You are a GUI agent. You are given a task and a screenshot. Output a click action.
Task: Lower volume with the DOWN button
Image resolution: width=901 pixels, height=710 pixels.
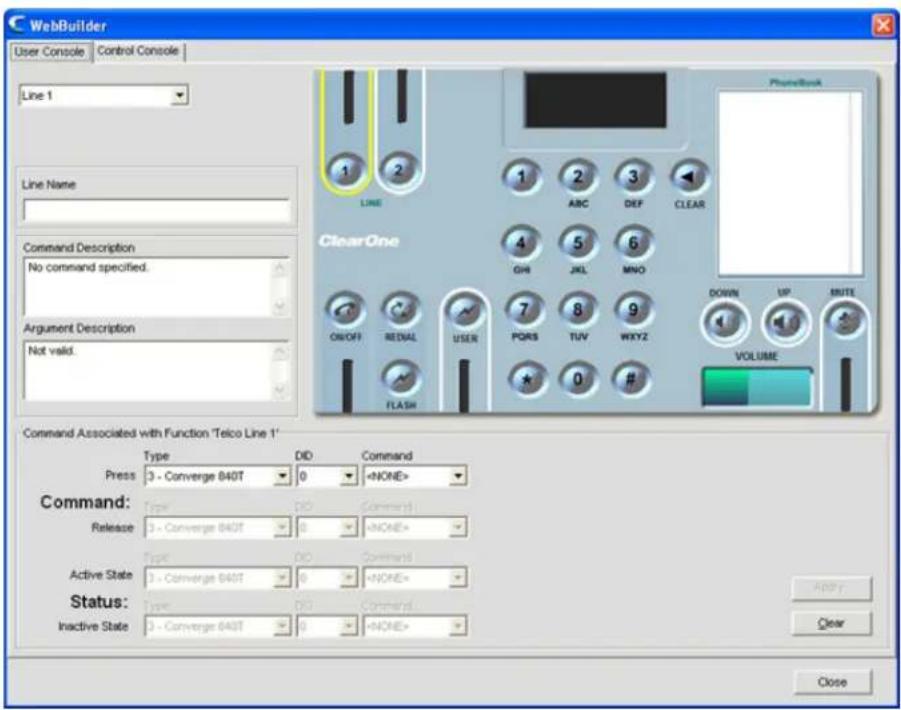pyautogui.click(x=725, y=323)
